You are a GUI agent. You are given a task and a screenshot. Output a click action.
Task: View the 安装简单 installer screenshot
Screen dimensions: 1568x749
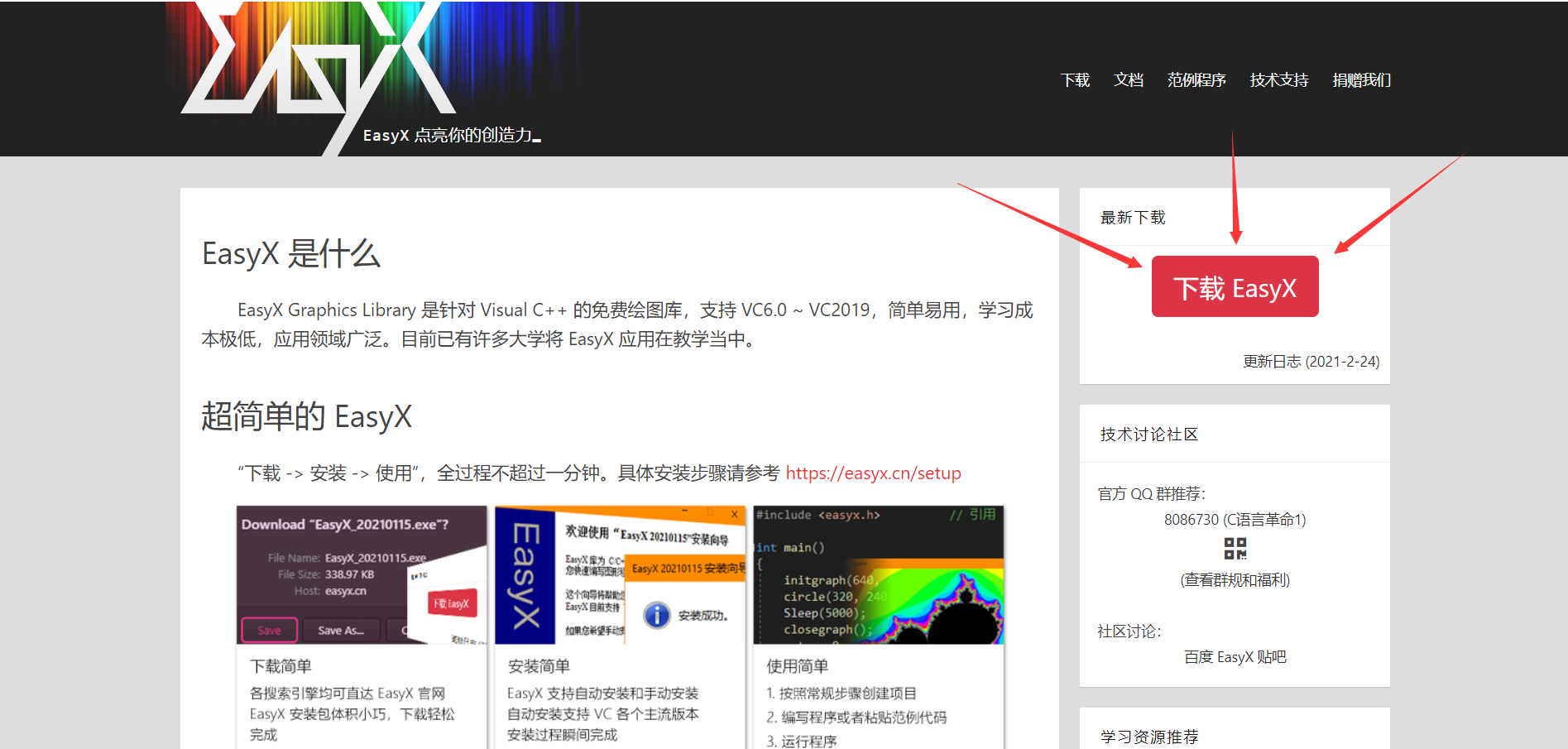coord(619,574)
